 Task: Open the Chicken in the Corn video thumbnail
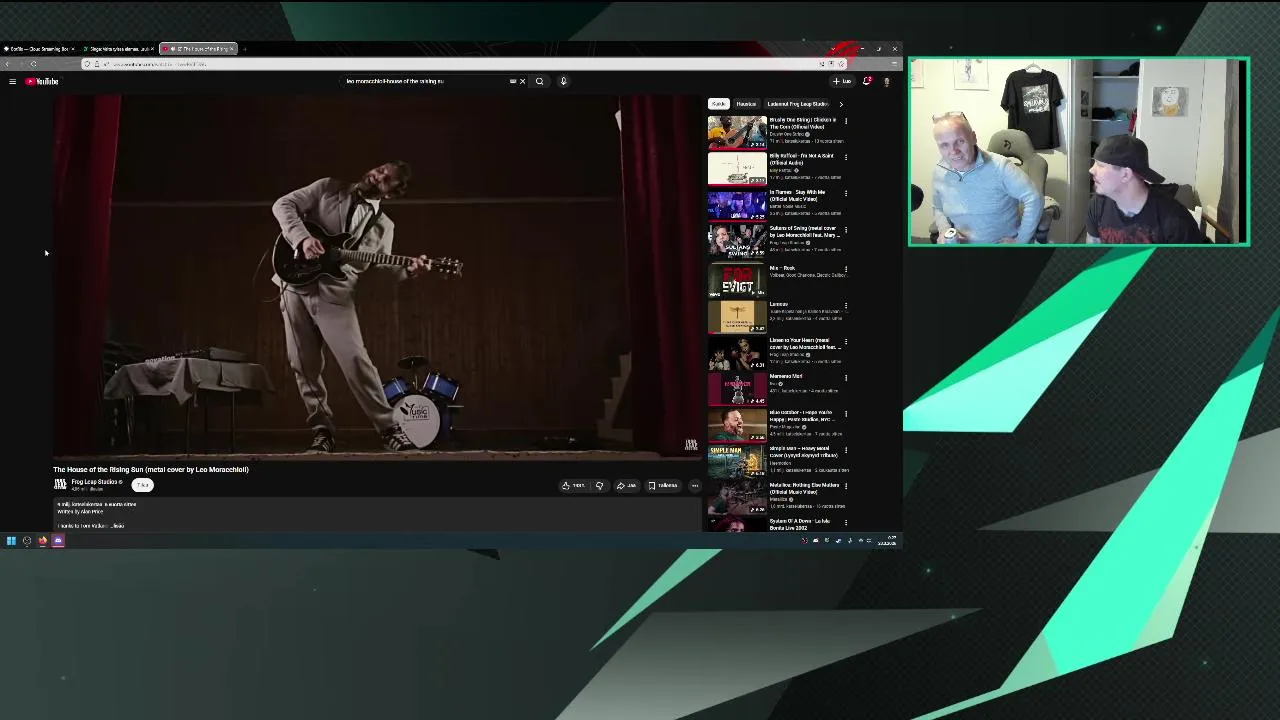[x=737, y=131]
